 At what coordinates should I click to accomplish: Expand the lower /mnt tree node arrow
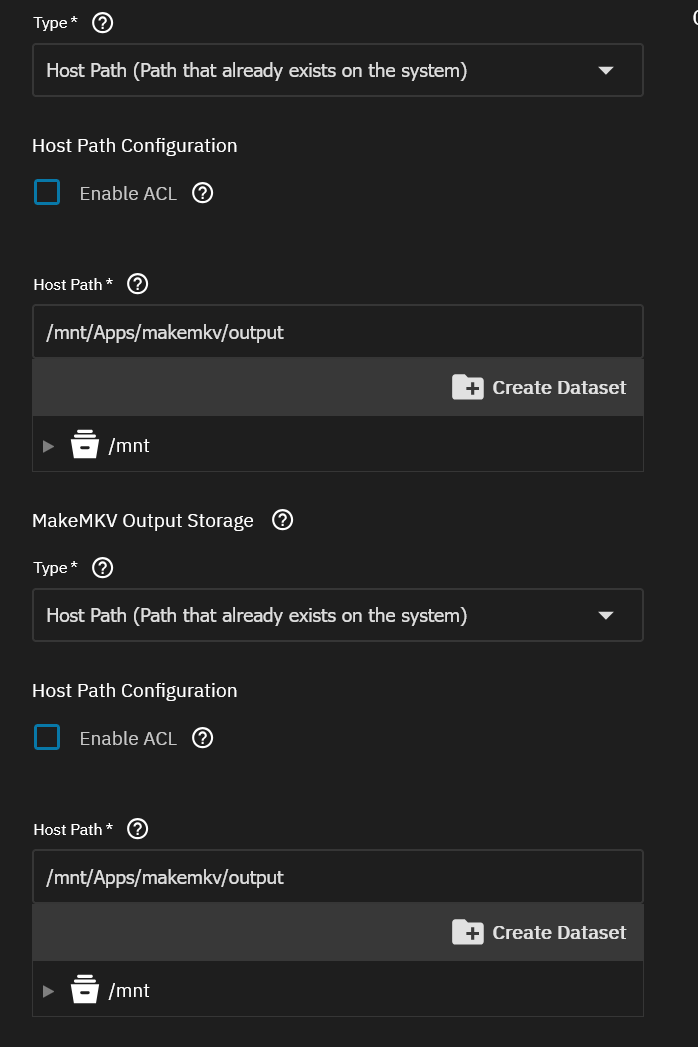[x=49, y=991]
